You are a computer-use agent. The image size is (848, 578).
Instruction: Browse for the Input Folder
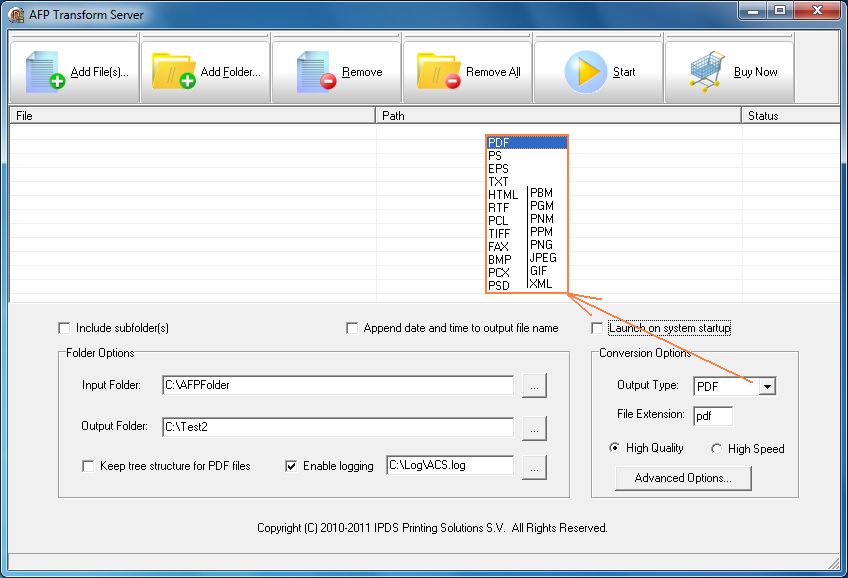[534, 386]
